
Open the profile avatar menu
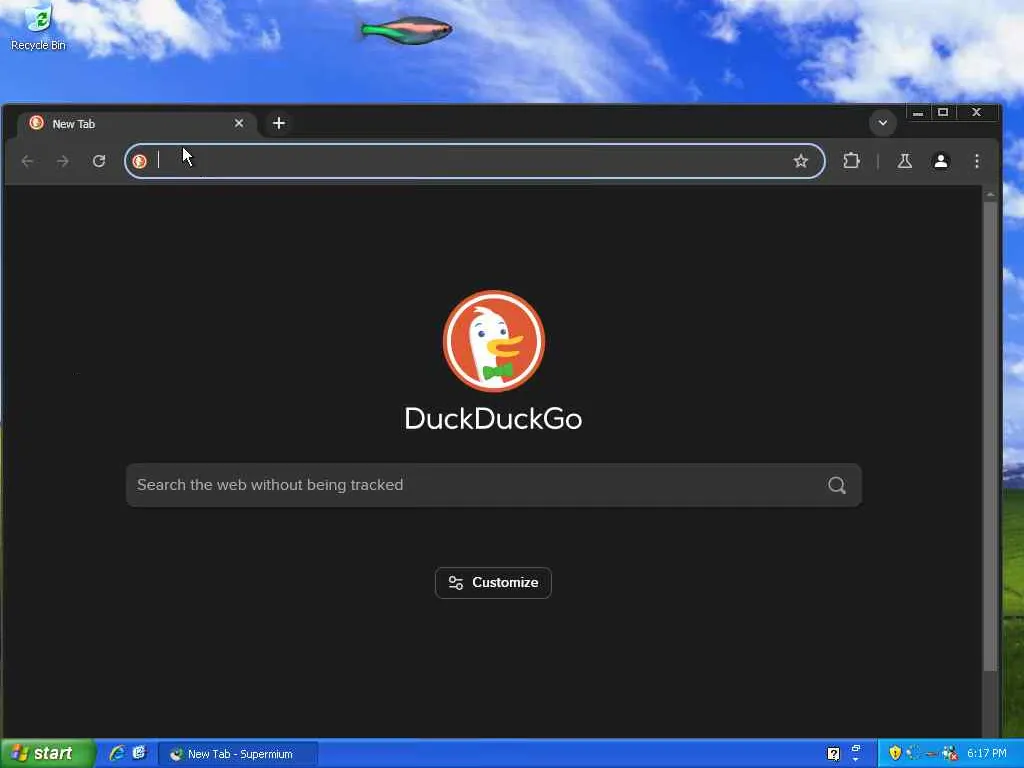click(x=940, y=161)
